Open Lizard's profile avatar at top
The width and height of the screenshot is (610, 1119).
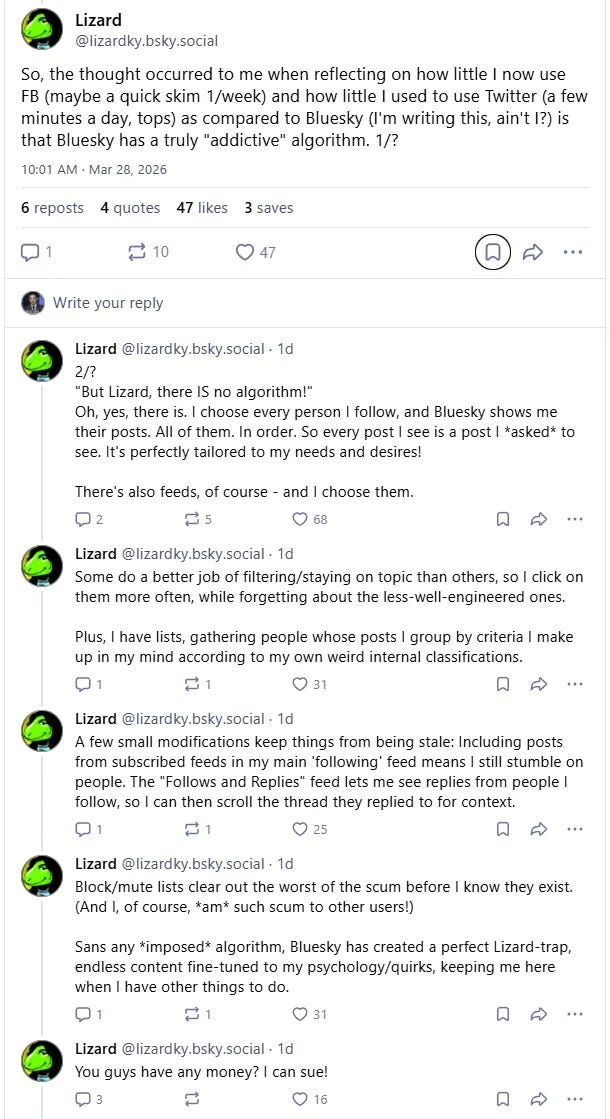click(42, 29)
